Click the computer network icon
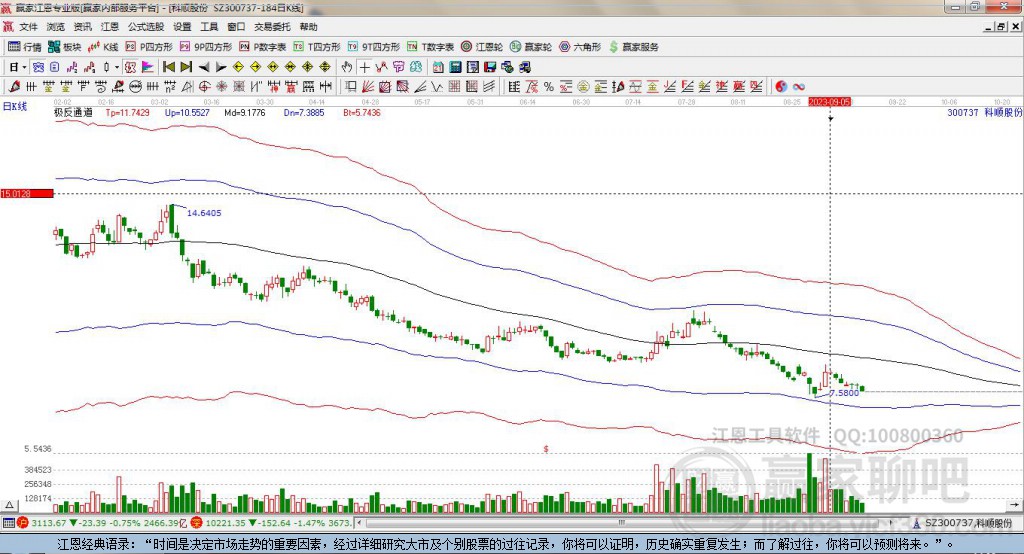The width and height of the screenshot is (1024, 554). [x=524, y=67]
